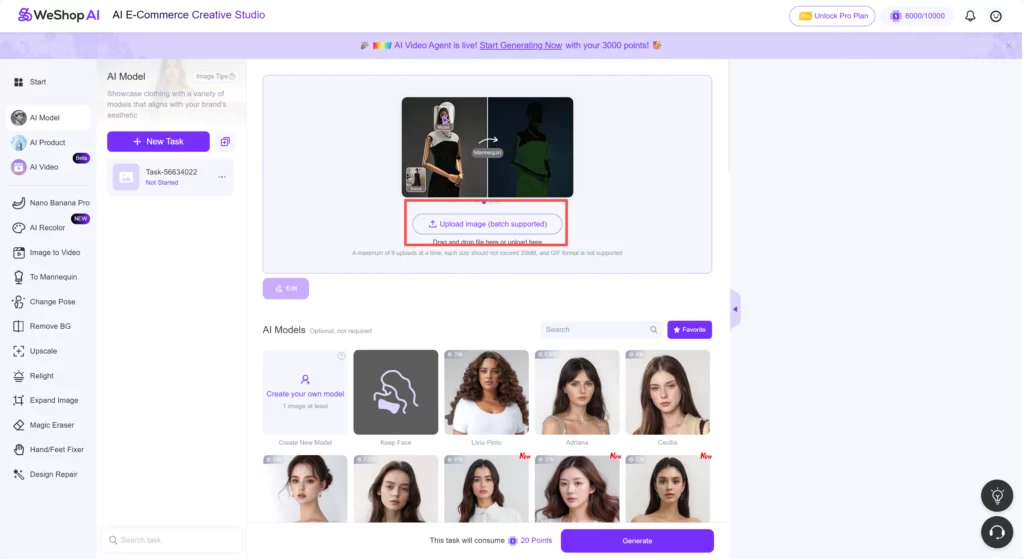Open Task-56634022 more options menu

[x=222, y=177]
